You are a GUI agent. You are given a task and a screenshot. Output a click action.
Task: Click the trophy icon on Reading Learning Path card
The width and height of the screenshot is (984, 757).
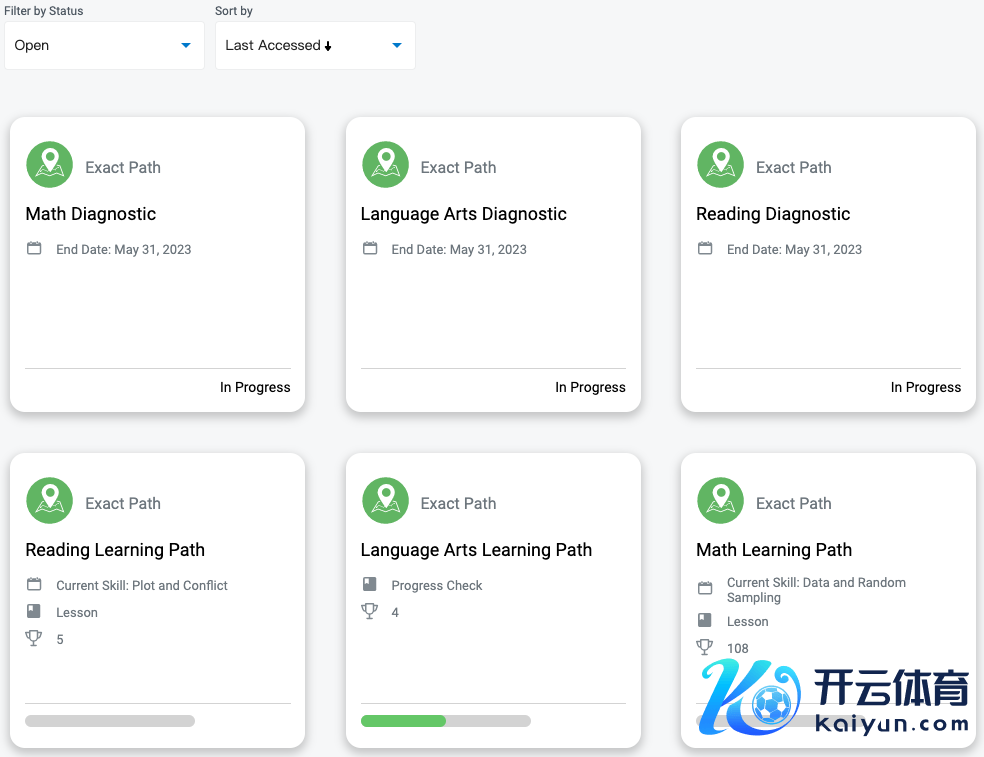[x=34, y=638]
